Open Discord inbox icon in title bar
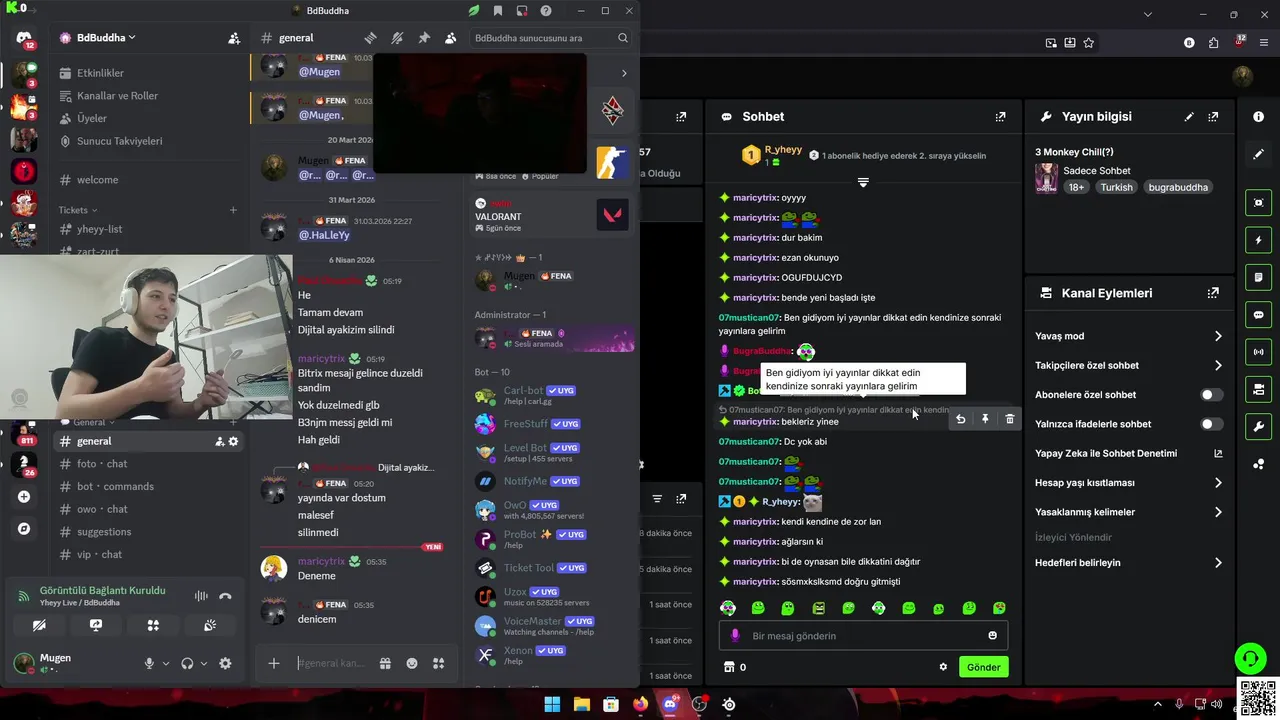This screenshot has height=720, width=1280. coord(522,11)
